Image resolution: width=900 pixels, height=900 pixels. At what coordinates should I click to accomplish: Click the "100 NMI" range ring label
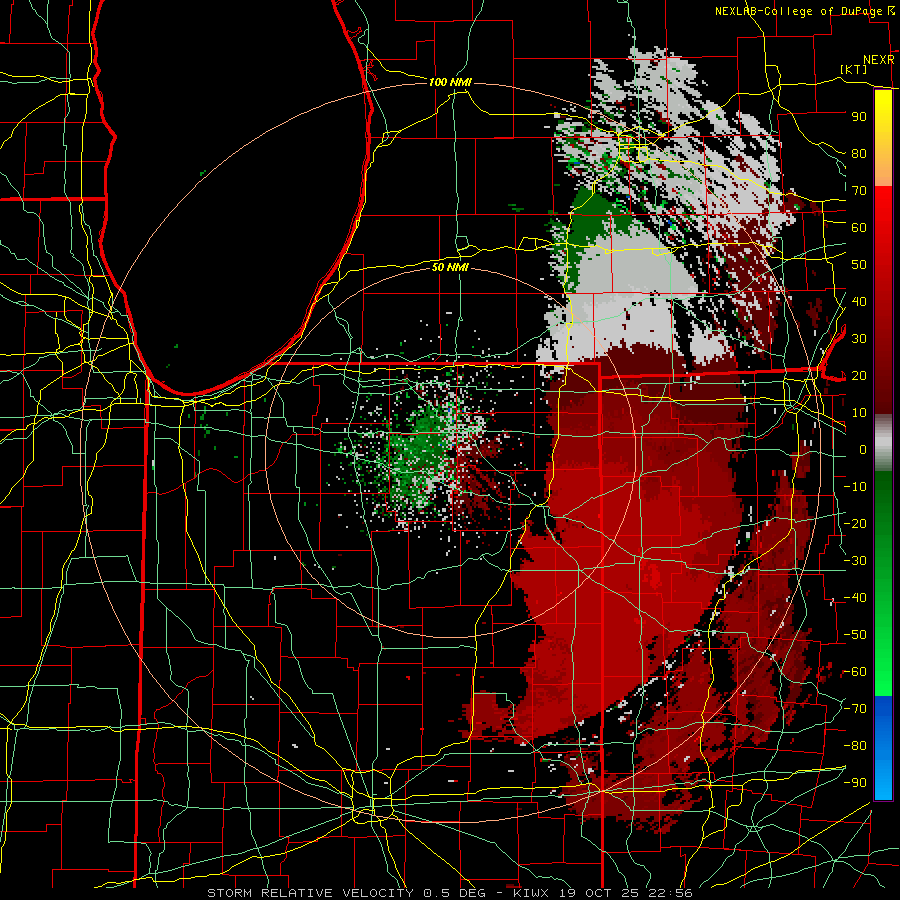(450, 82)
